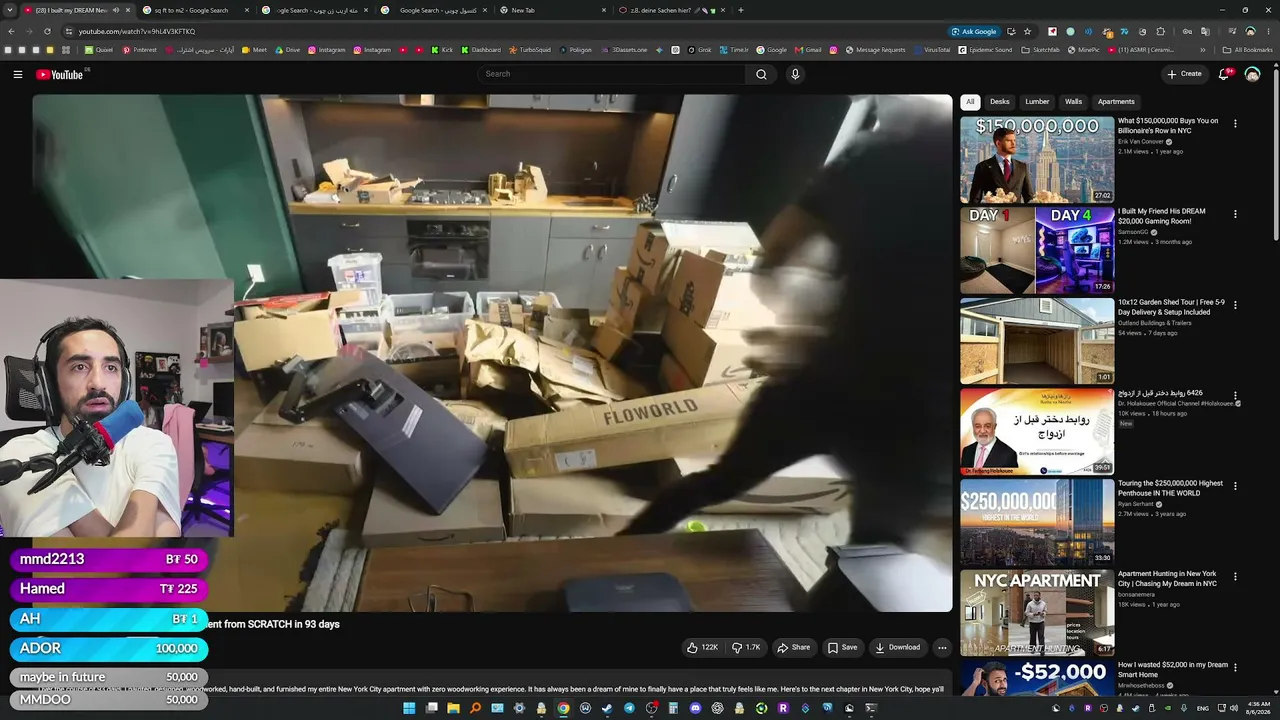Open options for the Apartment Hunting video

coord(1235,576)
